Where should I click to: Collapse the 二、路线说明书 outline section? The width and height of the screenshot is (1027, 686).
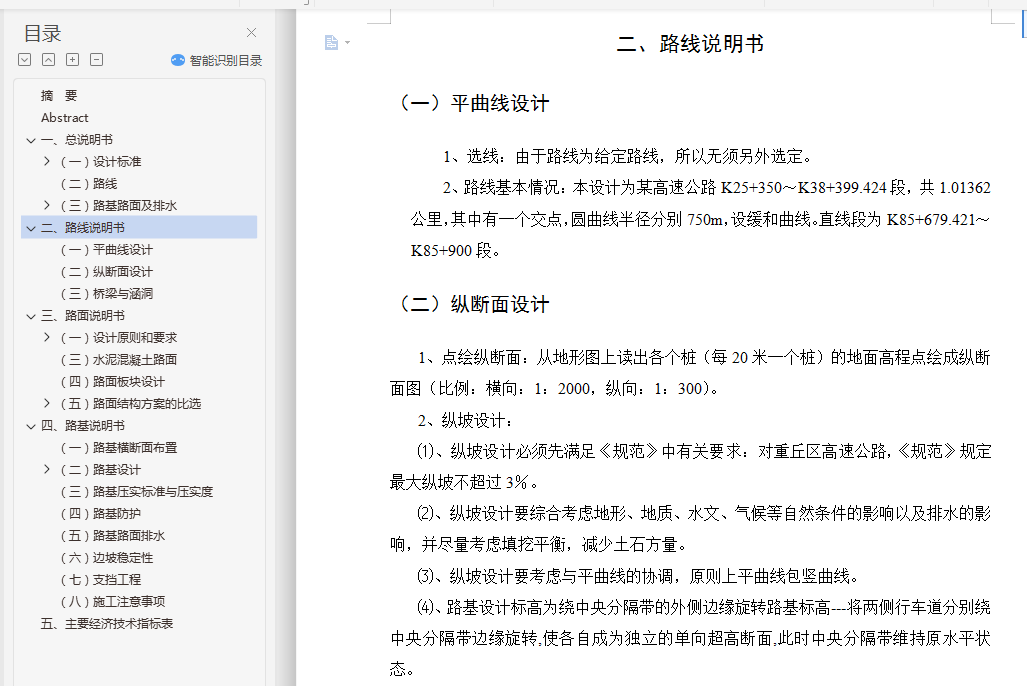click(31, 228)
